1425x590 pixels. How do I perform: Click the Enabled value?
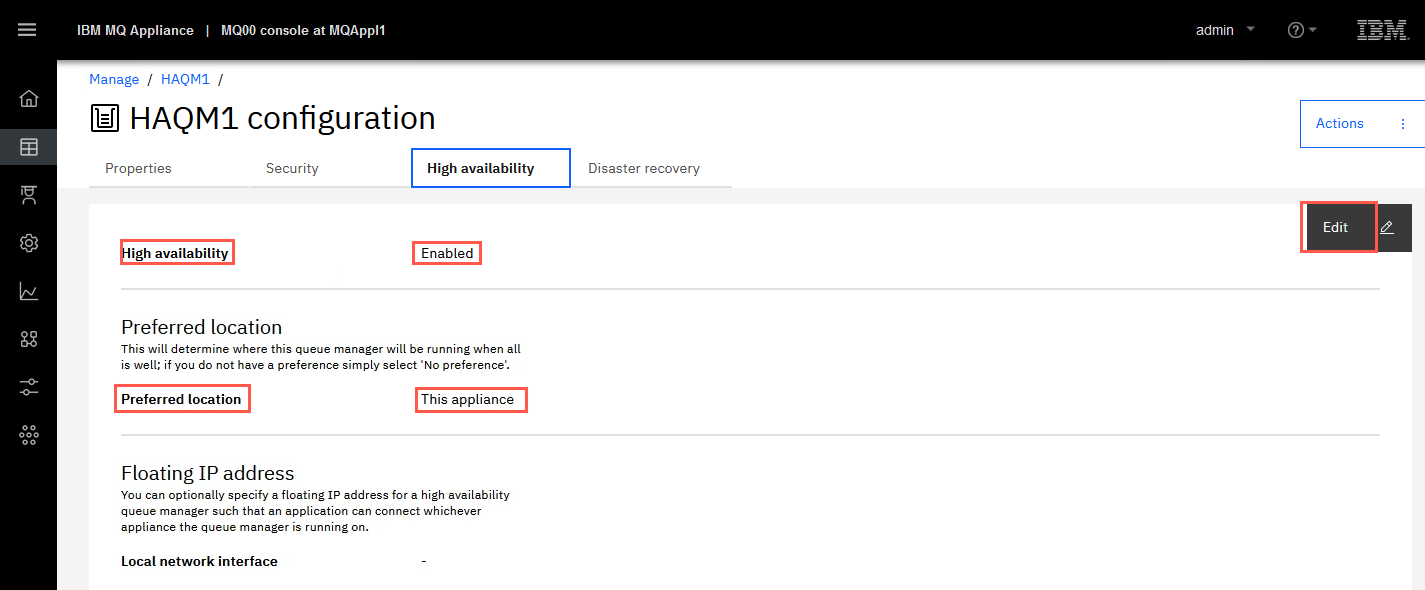coord(447,253)
